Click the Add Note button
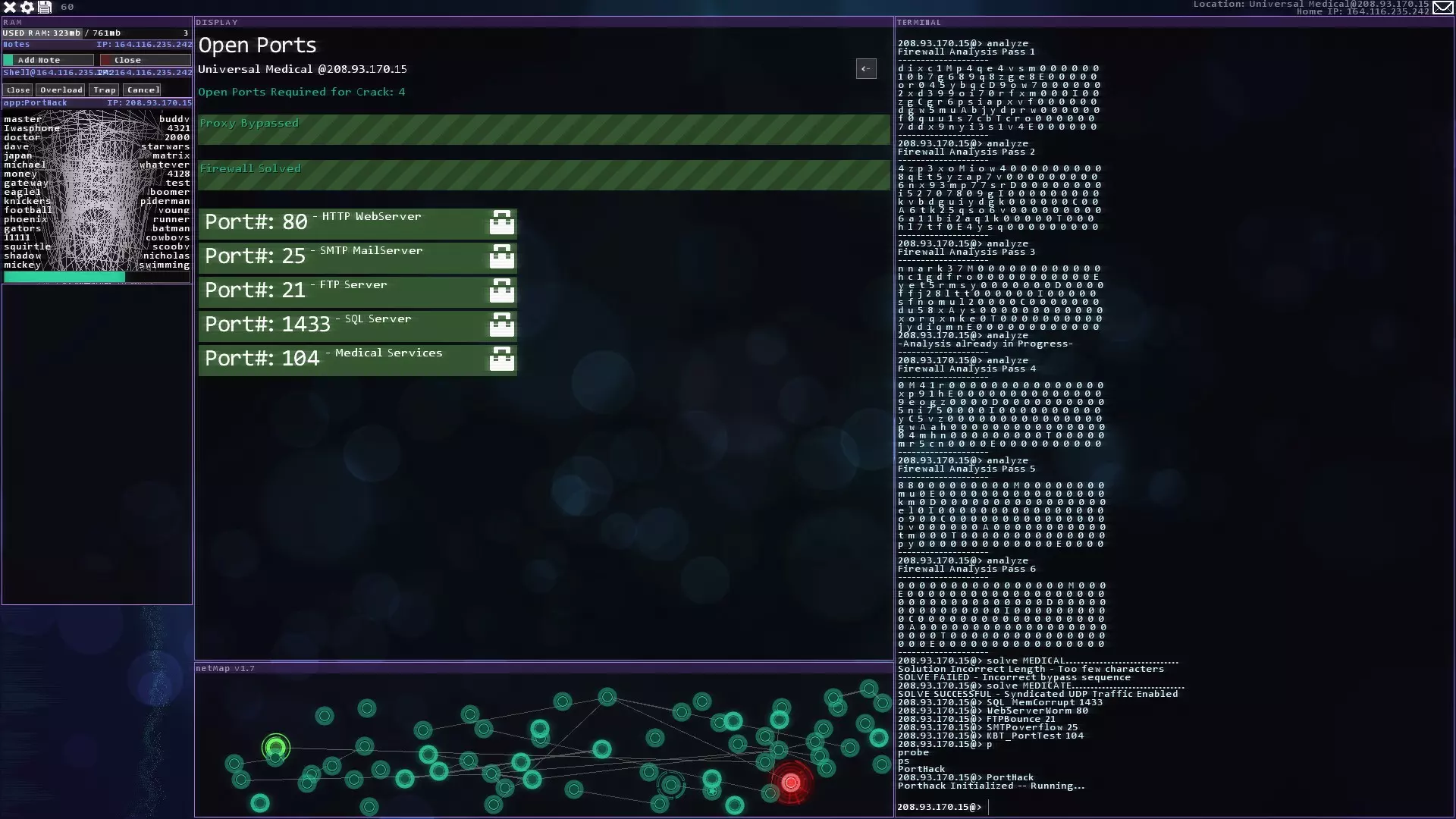This screenshot has height=819, width=1456. [48, 60]
